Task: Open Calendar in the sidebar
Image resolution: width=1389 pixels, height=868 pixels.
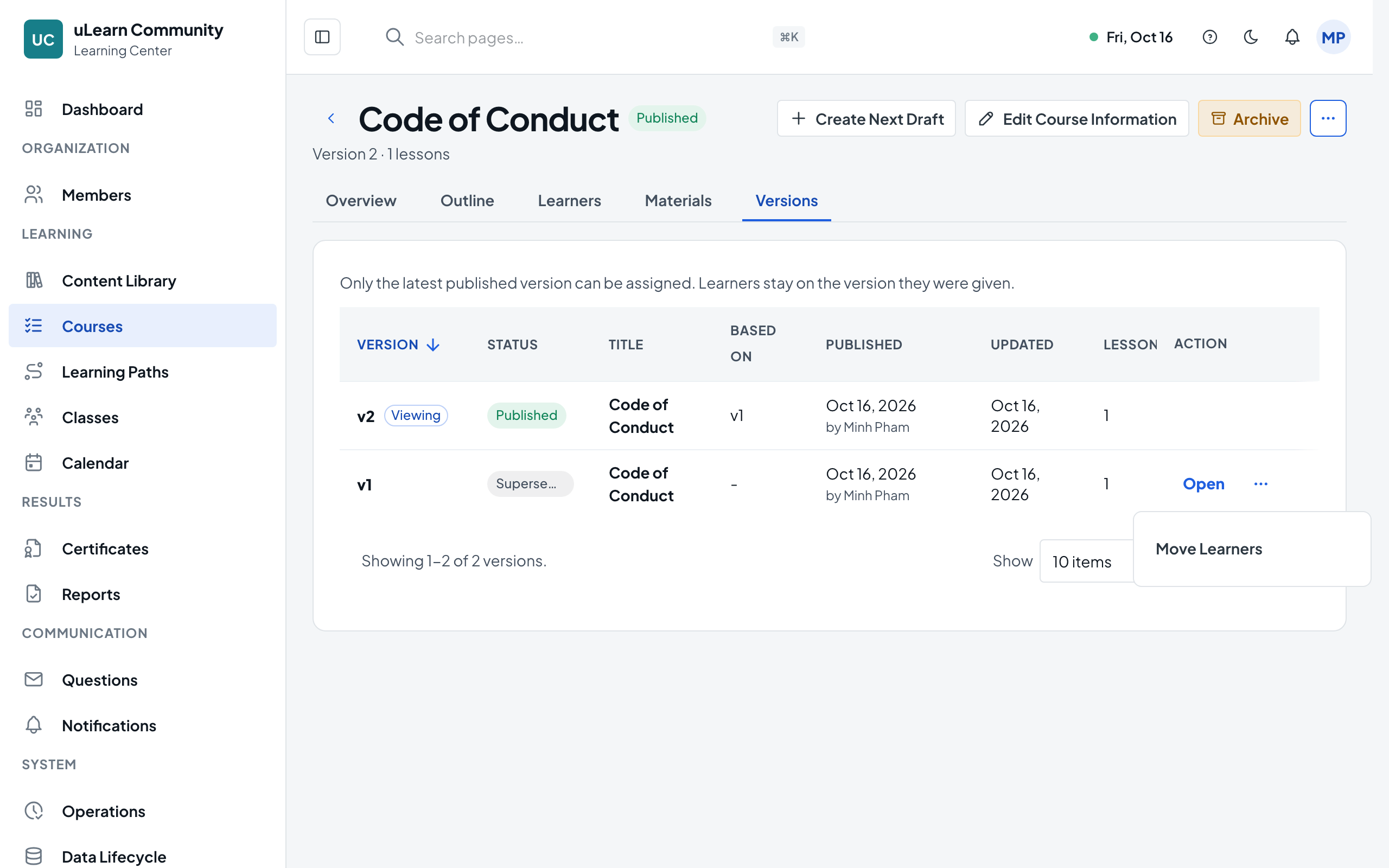Action: click(142, 463)
